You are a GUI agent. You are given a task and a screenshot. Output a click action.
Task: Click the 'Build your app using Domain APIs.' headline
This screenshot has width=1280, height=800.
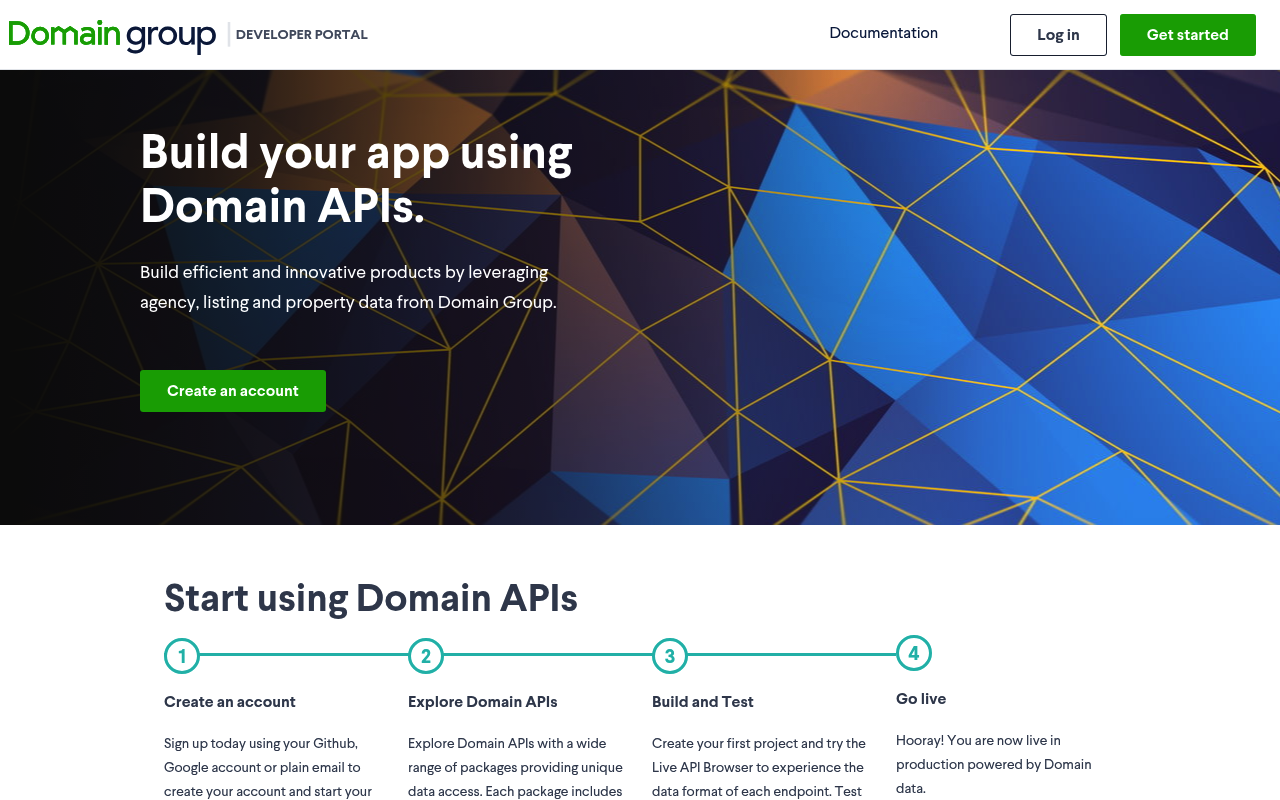[x=357, y=178]
